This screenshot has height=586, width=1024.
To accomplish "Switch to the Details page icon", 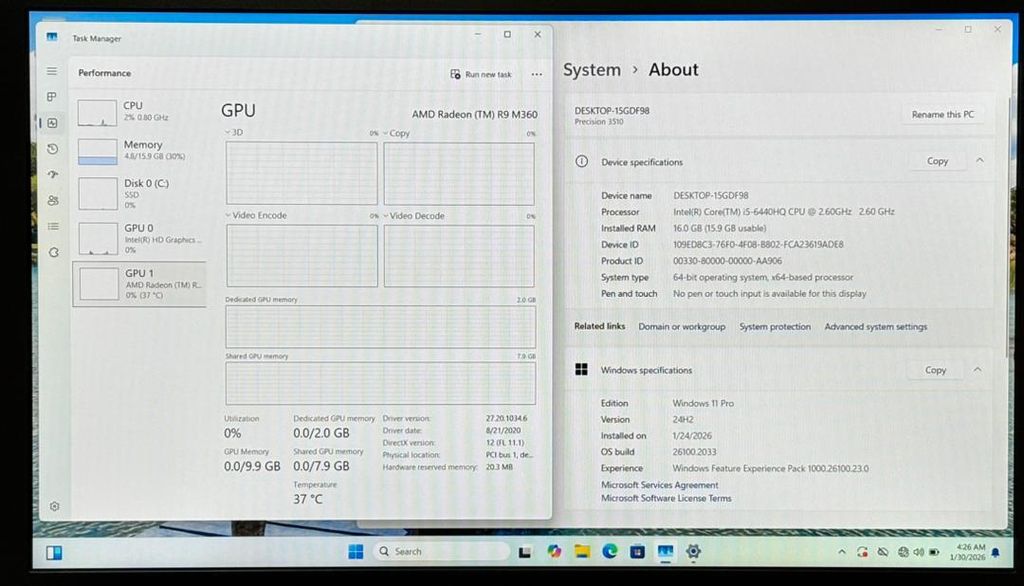I will [52, 226].
